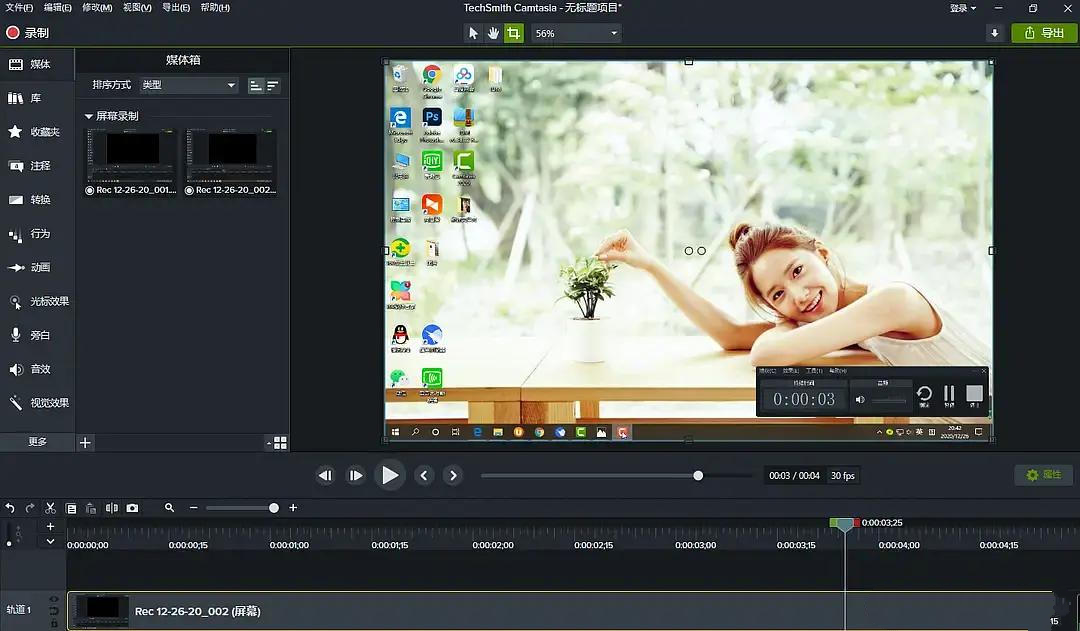Toggle the lock on 轨道 1
Image resolution: width=1080 pixels, height=631 pixels.
[54, 623]
